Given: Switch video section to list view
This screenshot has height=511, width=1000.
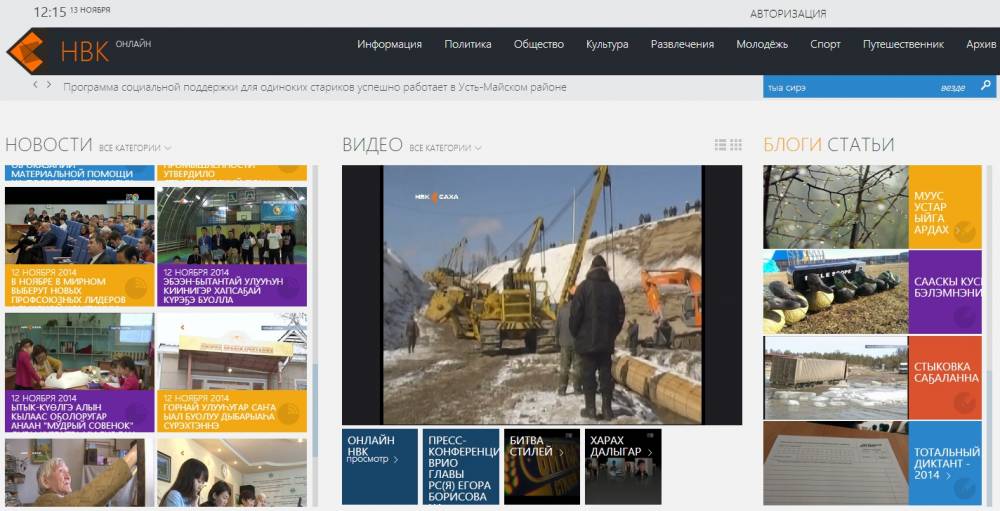Looking at the screenshot, I should click(720, 145).
